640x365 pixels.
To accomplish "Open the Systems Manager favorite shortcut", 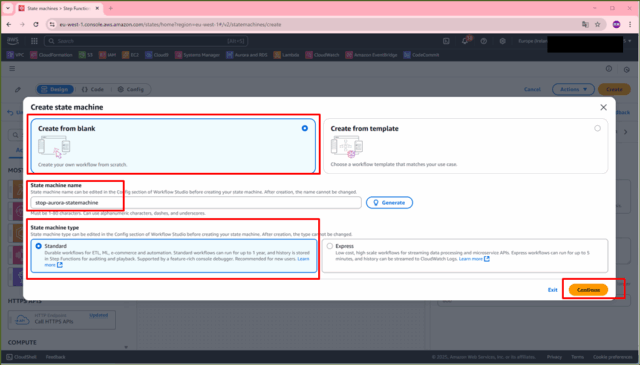I will click(198, 55).
